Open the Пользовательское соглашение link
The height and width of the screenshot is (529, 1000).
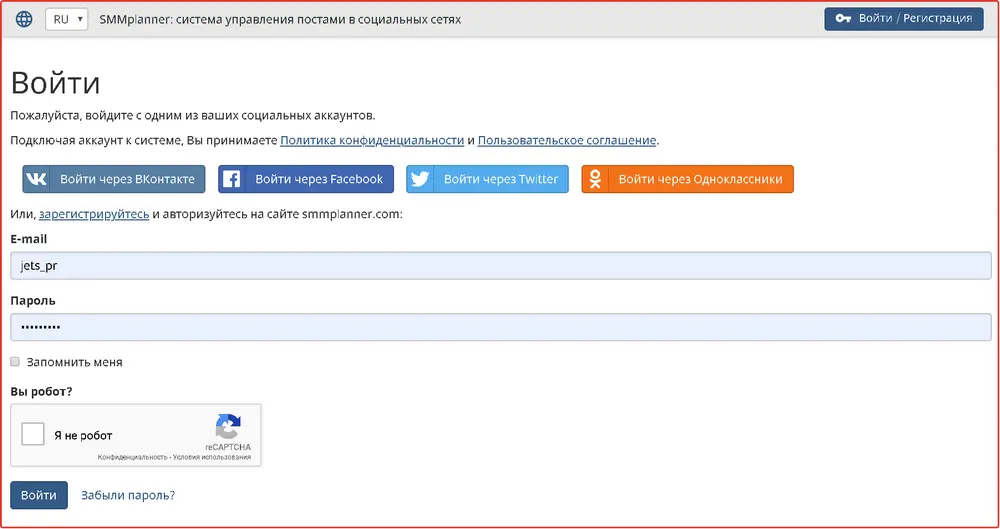(x=567, y=140)
